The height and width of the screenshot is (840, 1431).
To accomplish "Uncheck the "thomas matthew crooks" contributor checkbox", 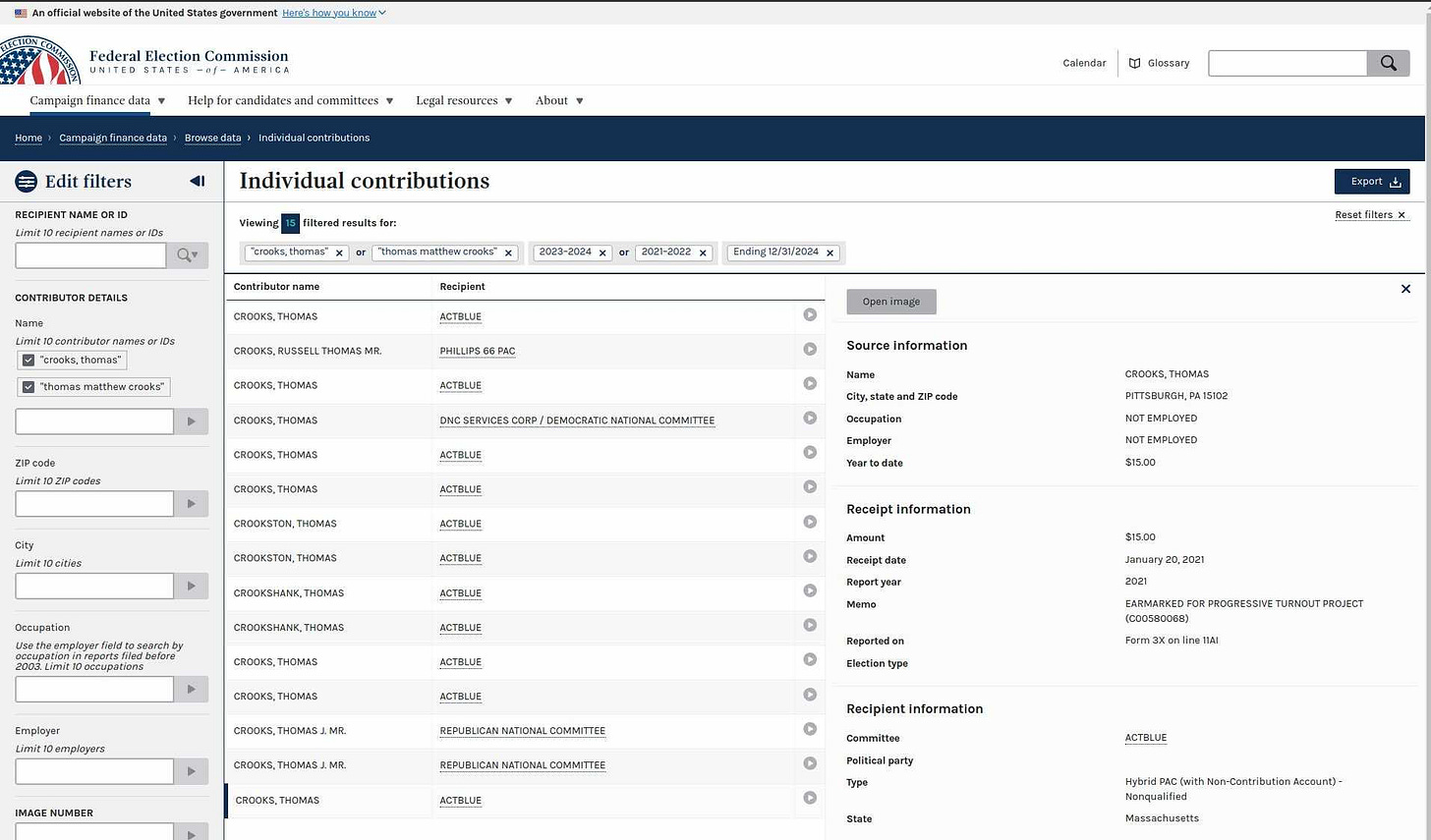I will pos(29,387).
